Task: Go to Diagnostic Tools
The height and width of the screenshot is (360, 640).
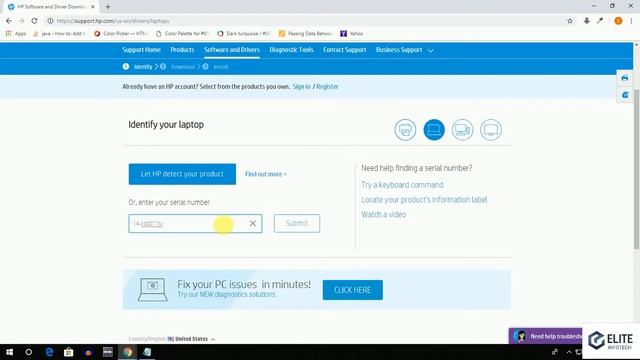Action: coord(291,50)
